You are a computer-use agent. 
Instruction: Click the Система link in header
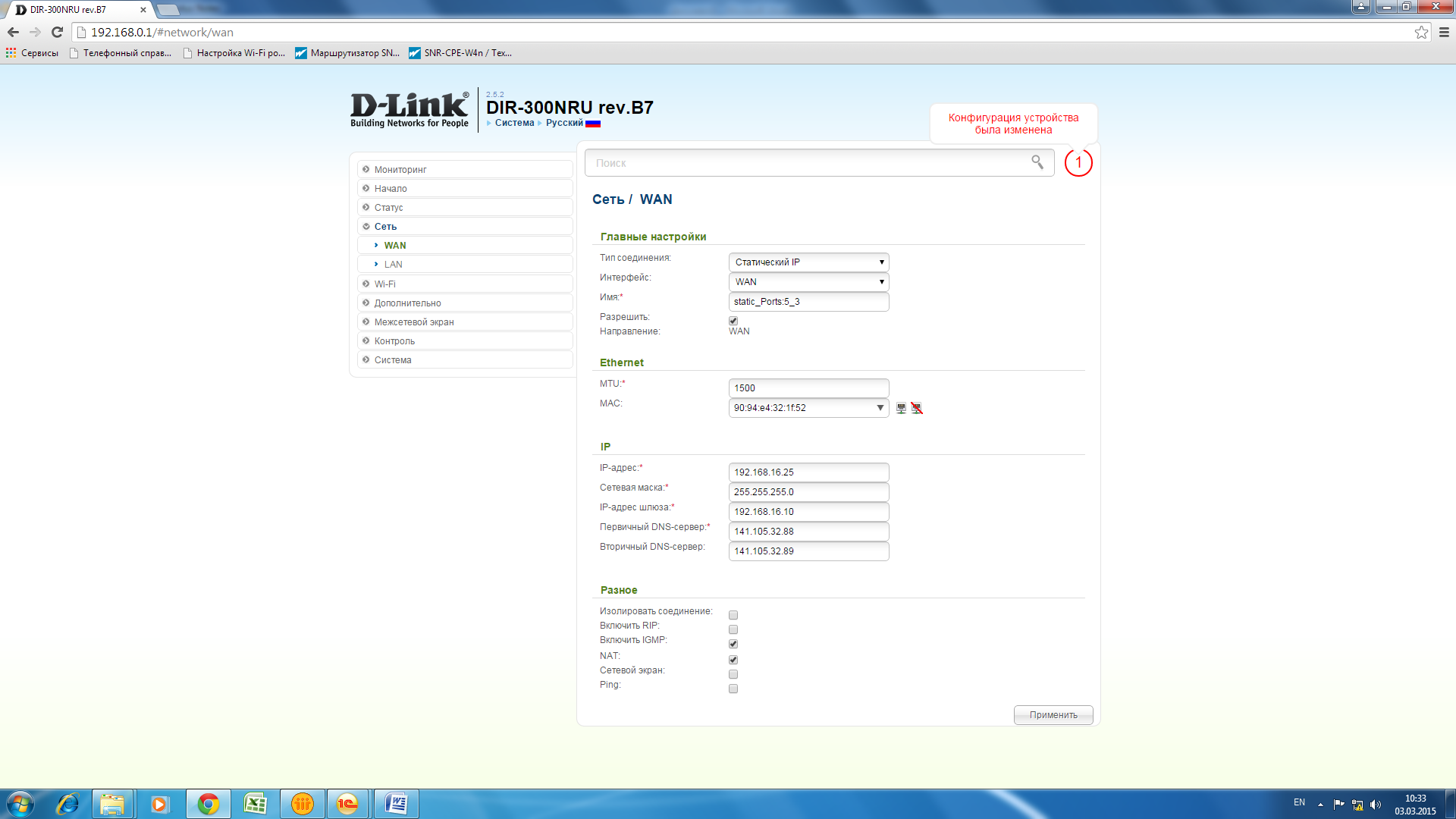(x=514, y=123)
